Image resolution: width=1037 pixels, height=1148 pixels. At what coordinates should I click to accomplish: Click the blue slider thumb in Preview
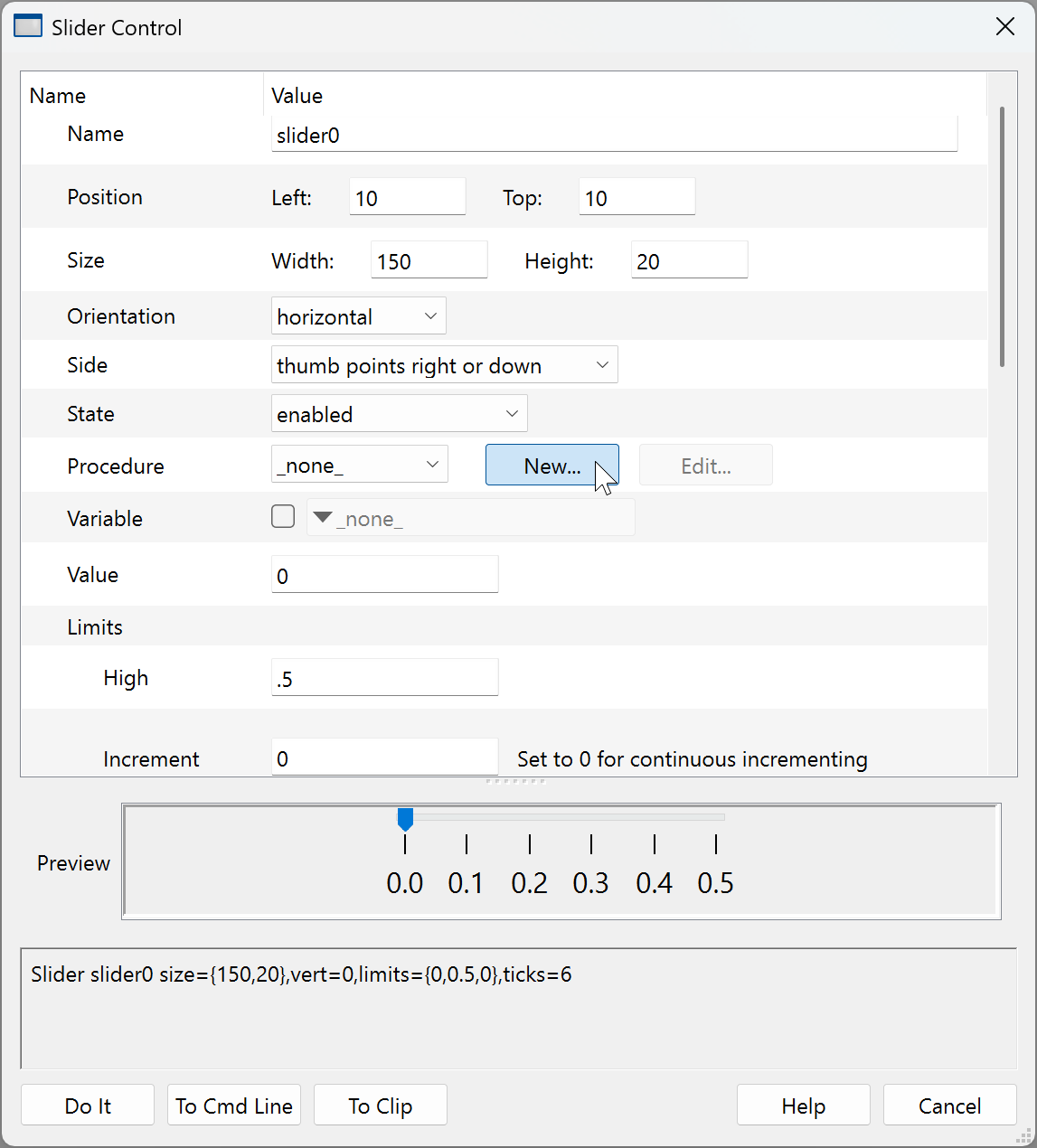coord(405,819)
